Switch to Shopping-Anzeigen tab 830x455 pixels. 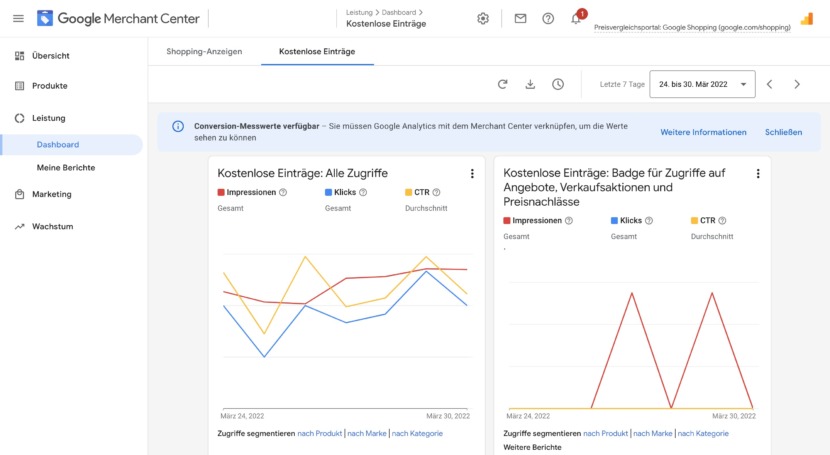click(204, 51)
